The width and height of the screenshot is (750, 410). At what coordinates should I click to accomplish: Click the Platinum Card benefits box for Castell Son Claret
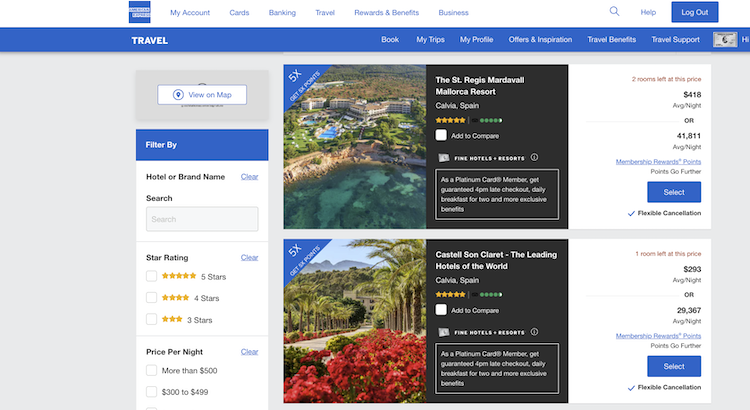point(497,368)
